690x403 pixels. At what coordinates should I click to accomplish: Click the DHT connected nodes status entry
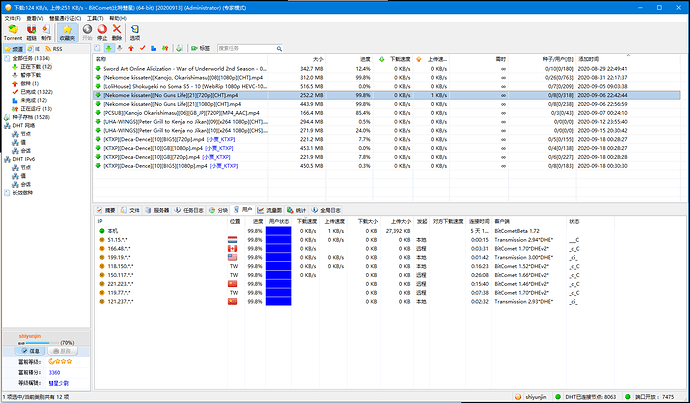[586, 397]
